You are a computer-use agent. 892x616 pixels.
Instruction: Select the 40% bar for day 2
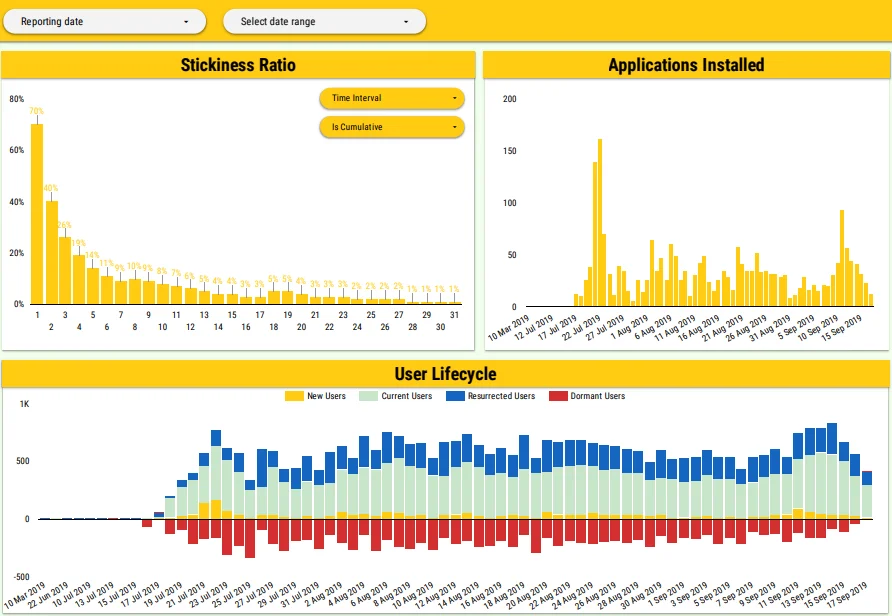(51, 253)
